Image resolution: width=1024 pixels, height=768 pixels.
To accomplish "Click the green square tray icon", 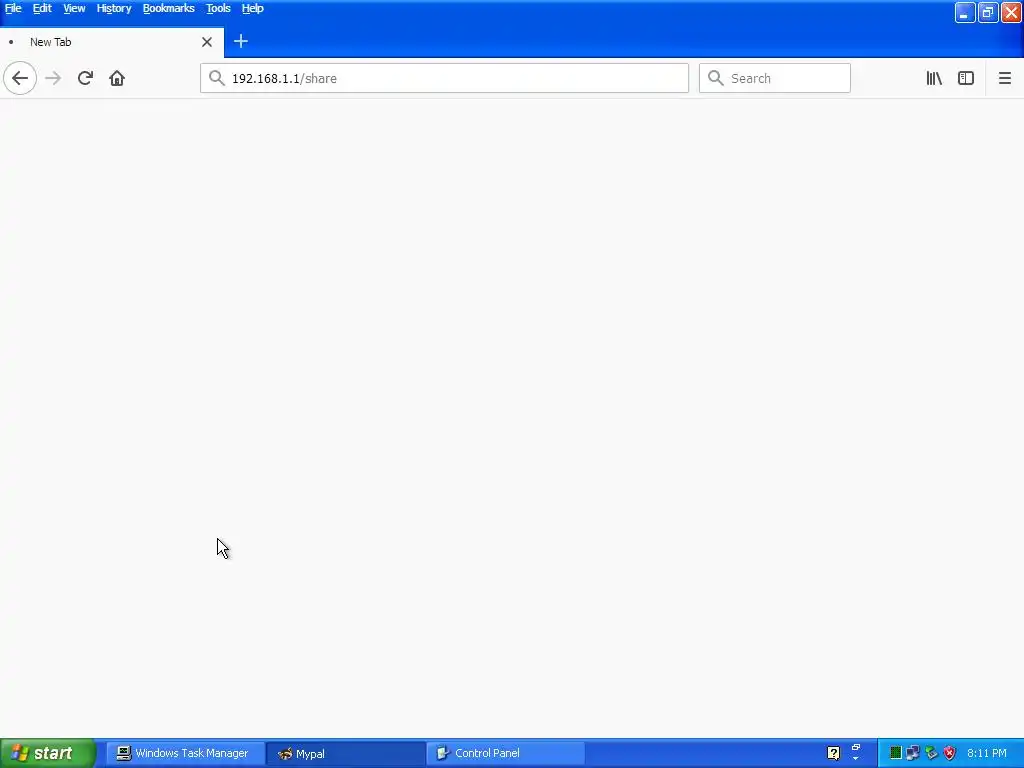I will point(895,754).
